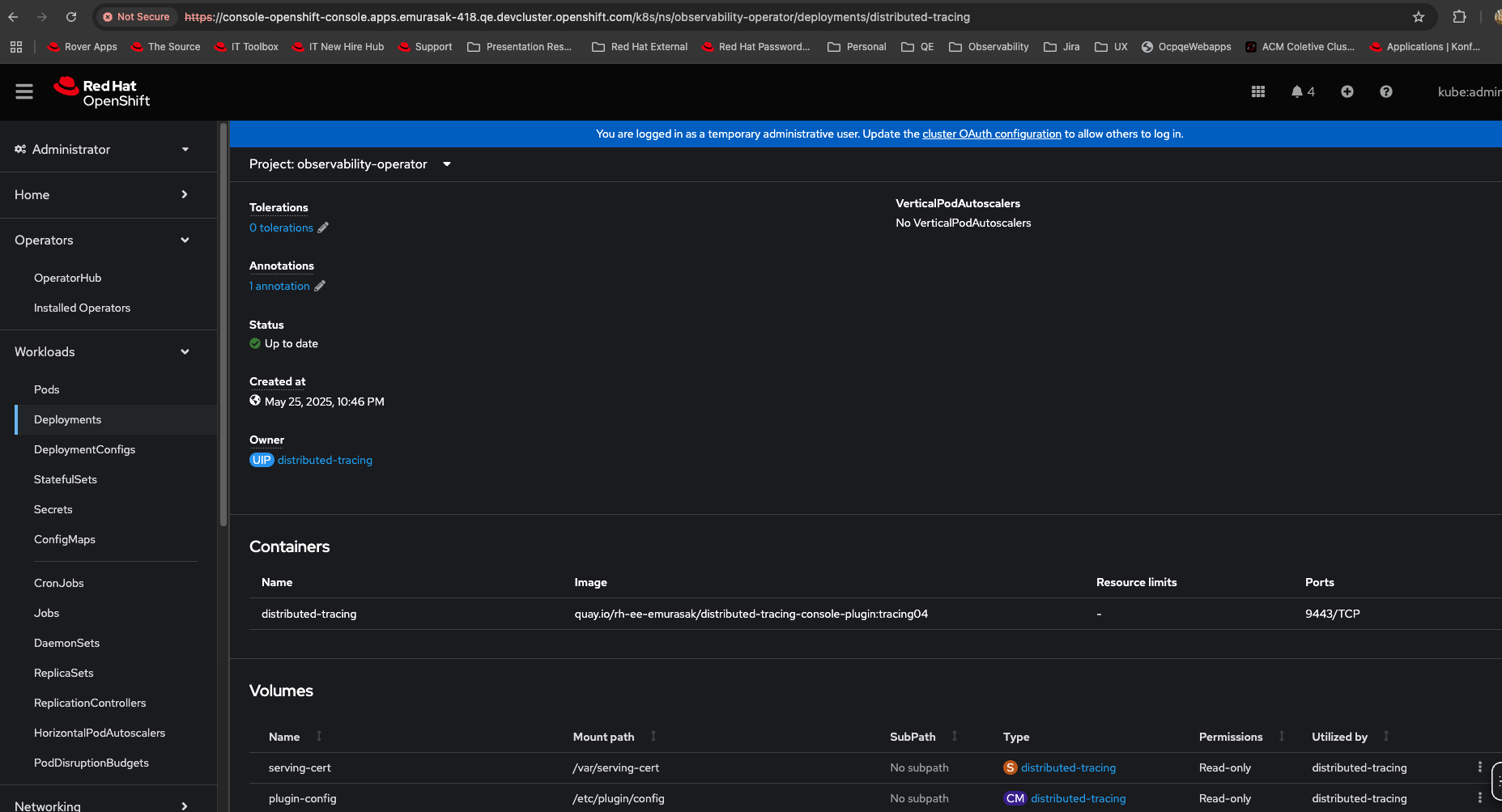The image size is (1502, 812).
Task: Open ReplicationControllers page
Action: 90,704
